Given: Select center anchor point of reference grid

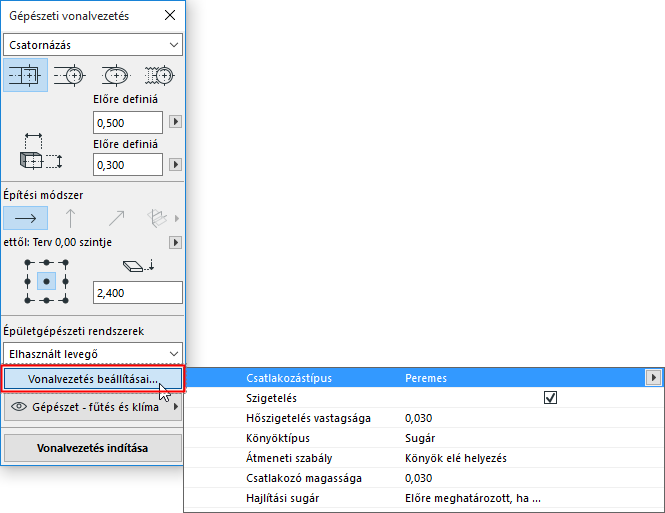Looking at the screenshot, I should pyautogui.click(x=46, y=282).
